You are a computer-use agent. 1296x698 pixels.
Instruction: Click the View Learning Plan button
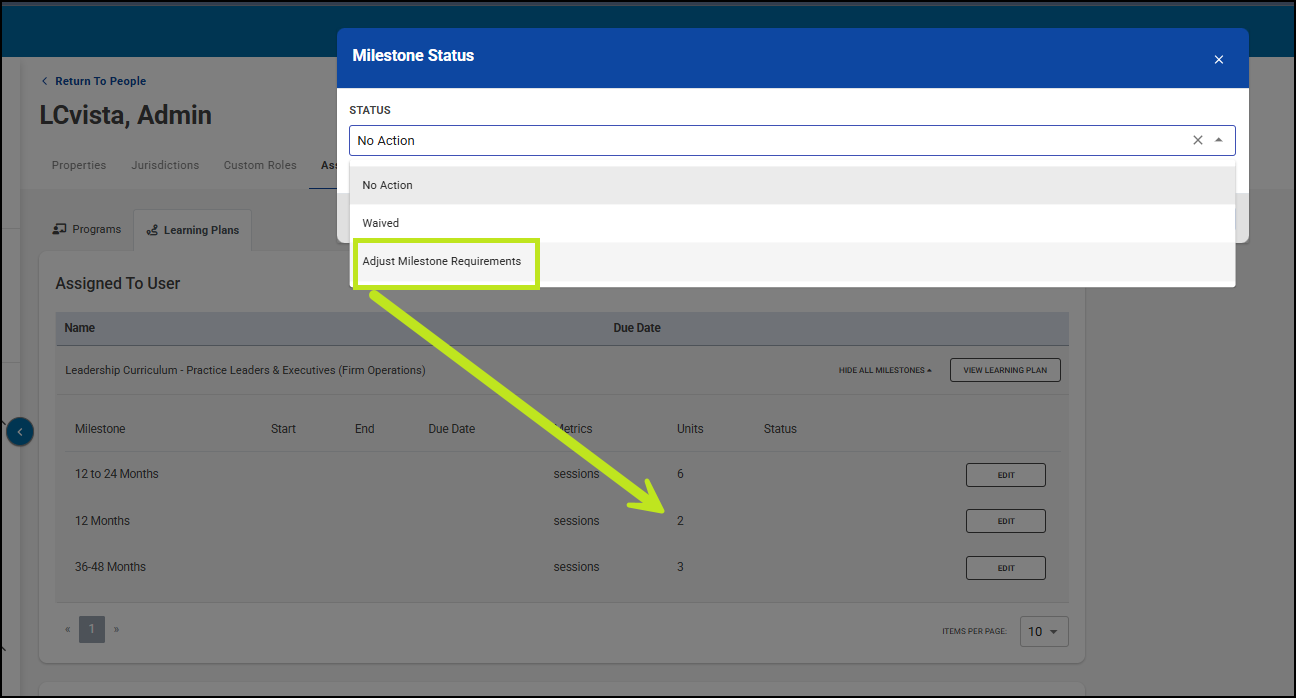(1004, 370)
